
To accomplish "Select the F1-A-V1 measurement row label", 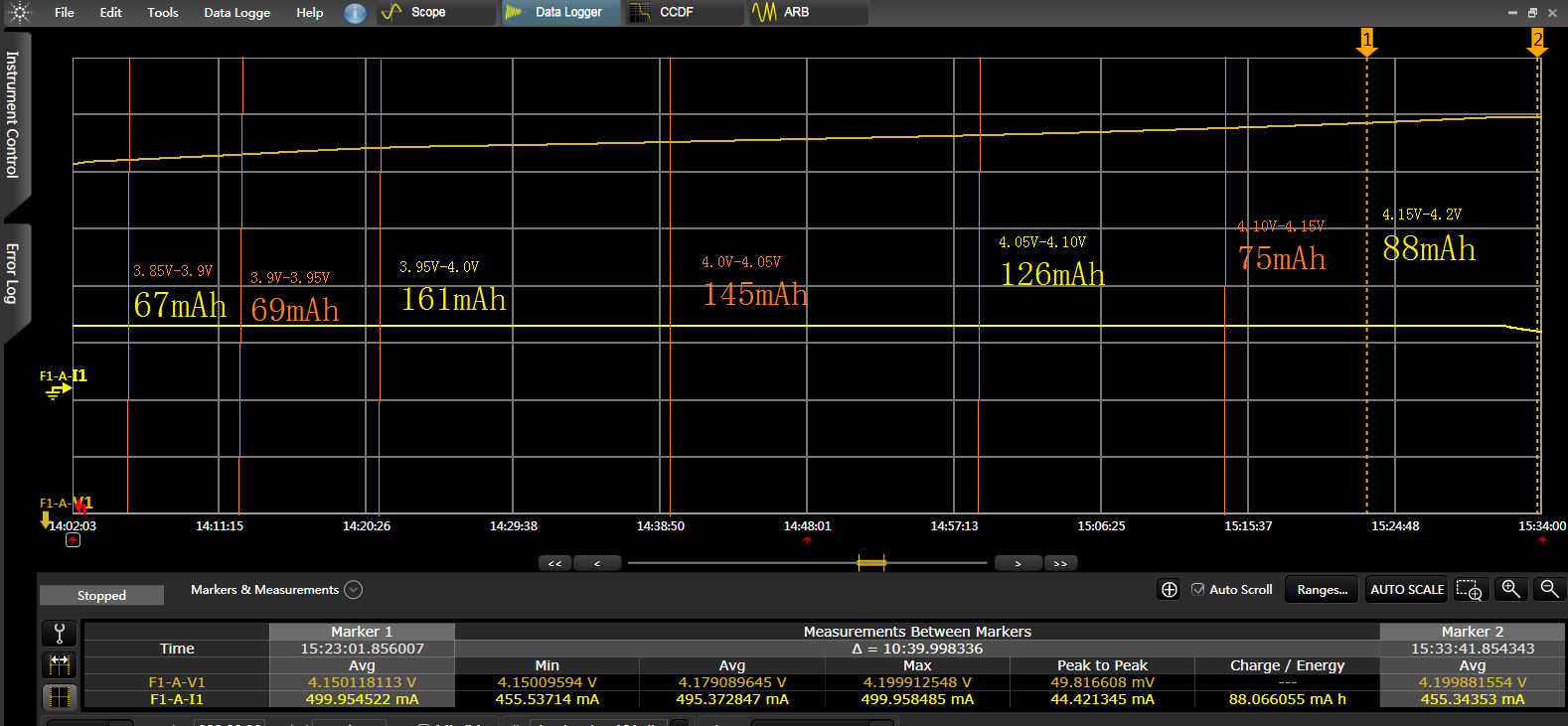I will coord(177,682).
